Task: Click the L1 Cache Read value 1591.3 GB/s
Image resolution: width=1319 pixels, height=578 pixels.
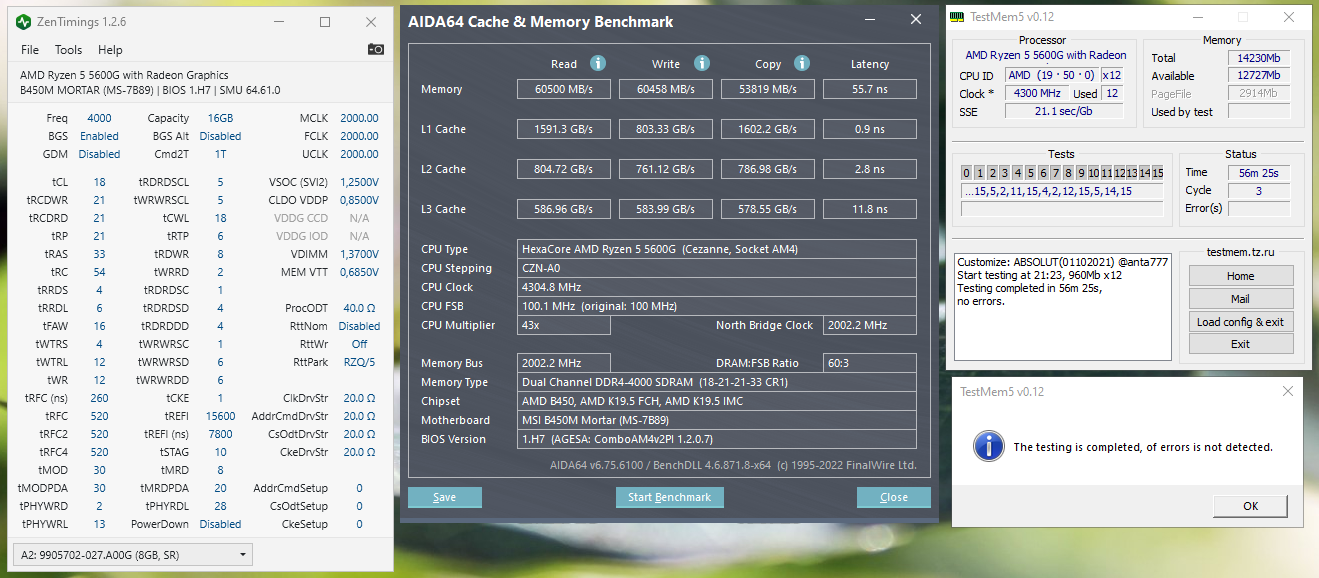Action: click(x=564, y=129)
